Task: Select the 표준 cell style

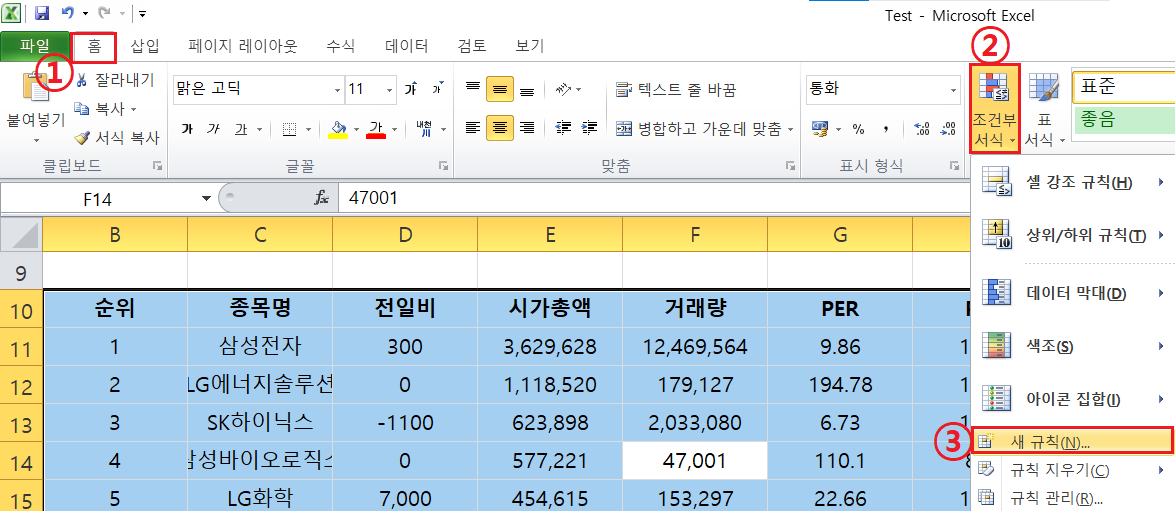Action: (x=1123, y=86)
